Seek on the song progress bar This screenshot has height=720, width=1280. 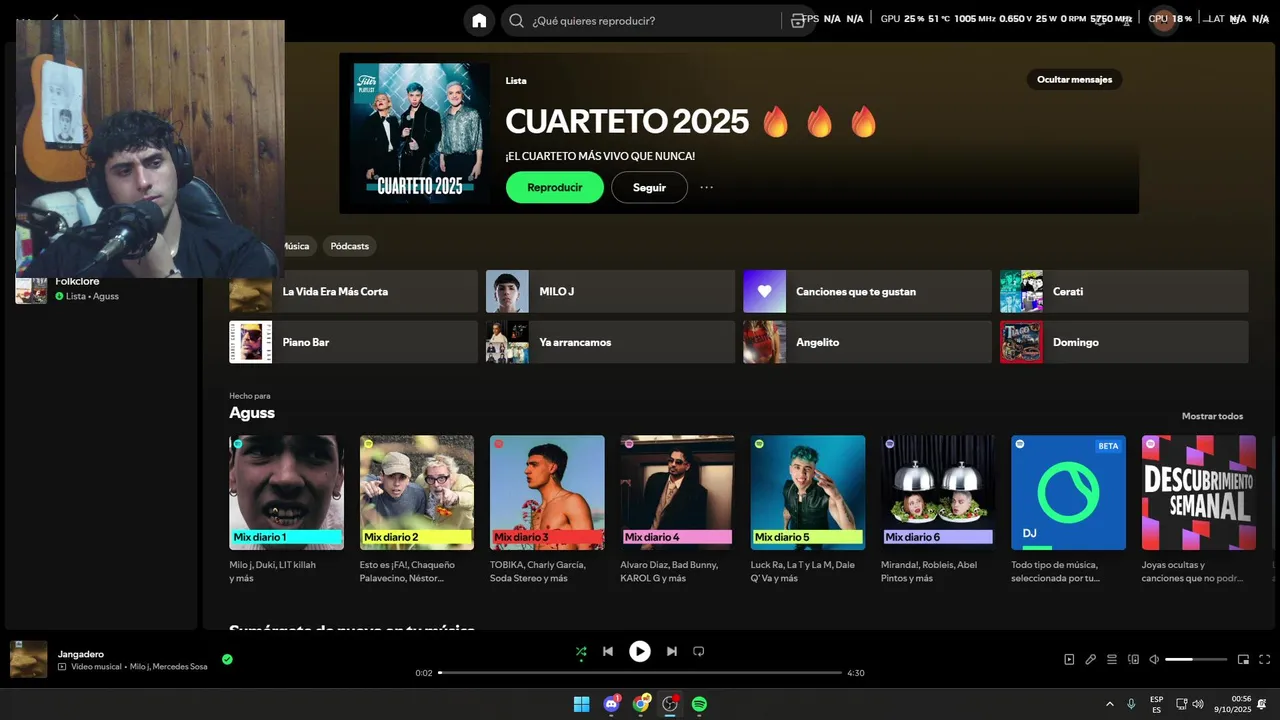point(640,673)
